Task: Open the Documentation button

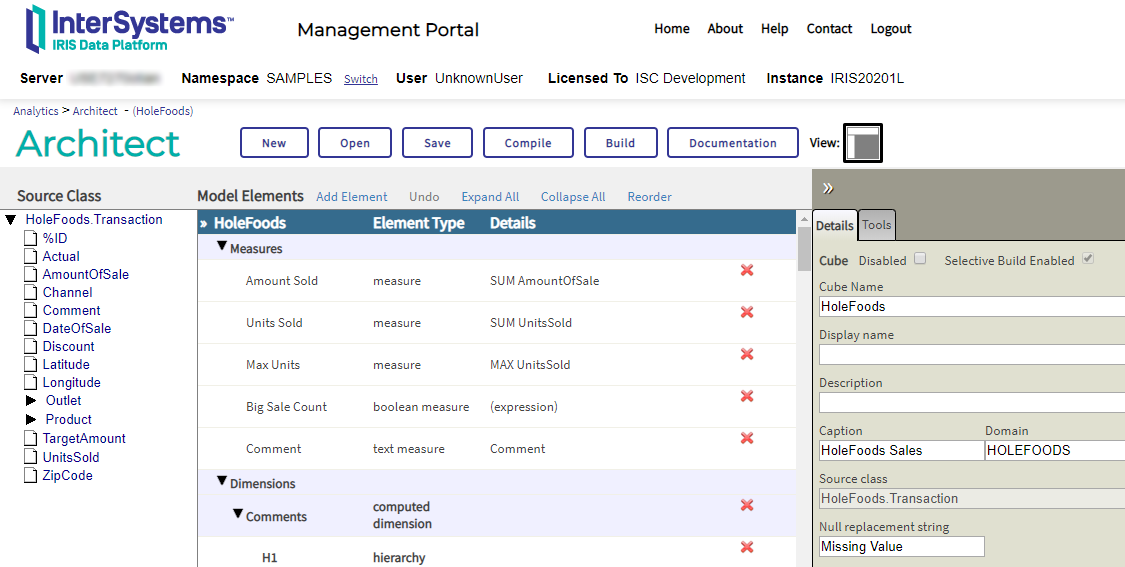Action: [733, 143]
